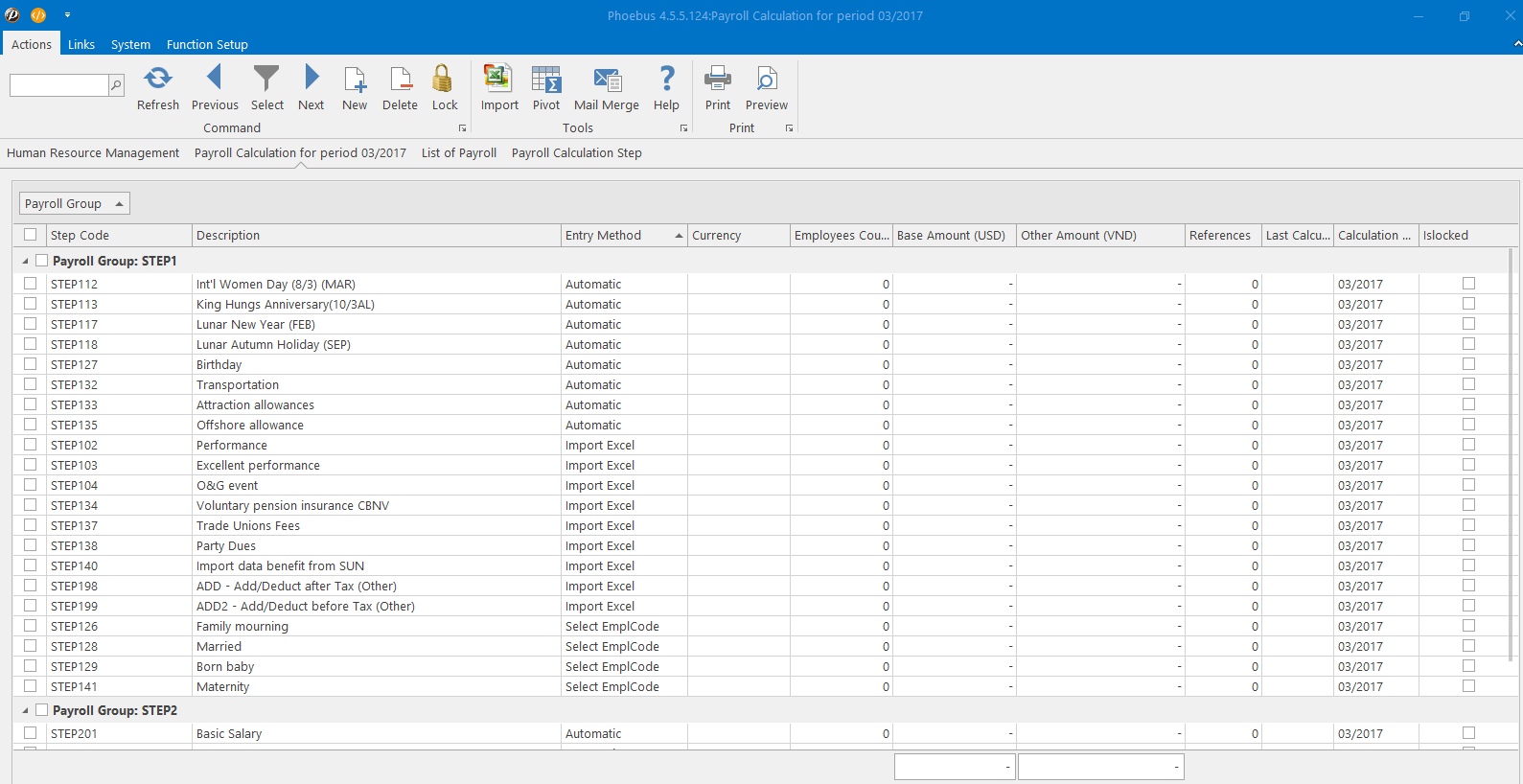Open Tools group dialog launcher
The image size is (1523, 784).
coord(684,128)
